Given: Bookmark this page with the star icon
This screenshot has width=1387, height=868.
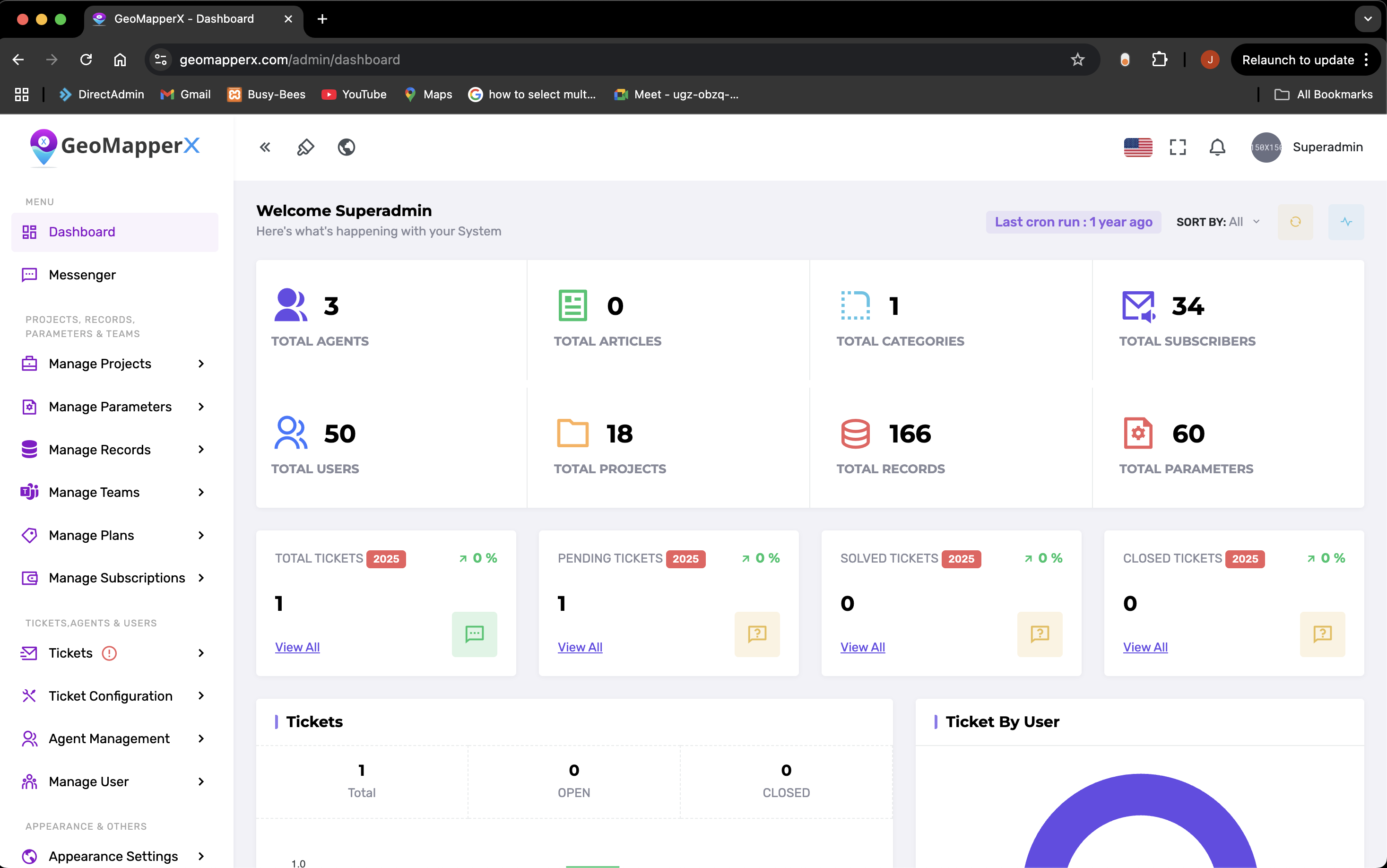Looking at the screenshot, I should click(x=1077, y=60).
